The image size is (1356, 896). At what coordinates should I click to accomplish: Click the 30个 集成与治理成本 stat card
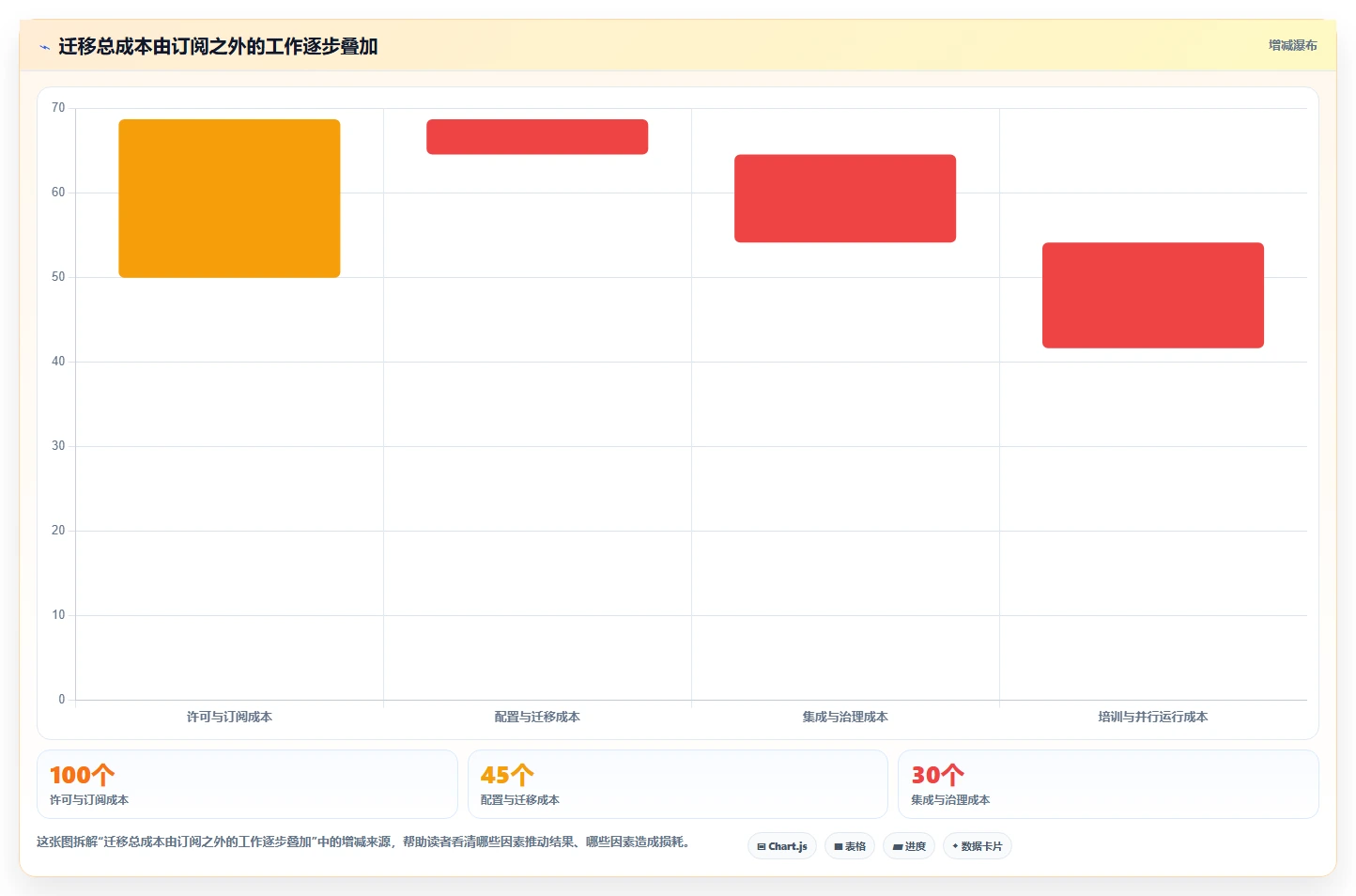[x=1108, y=784]
